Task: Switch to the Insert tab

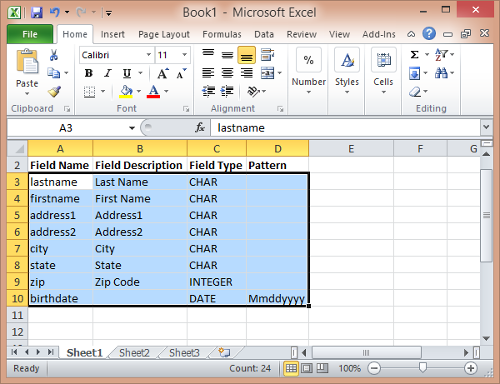Action: pos(113,34)
